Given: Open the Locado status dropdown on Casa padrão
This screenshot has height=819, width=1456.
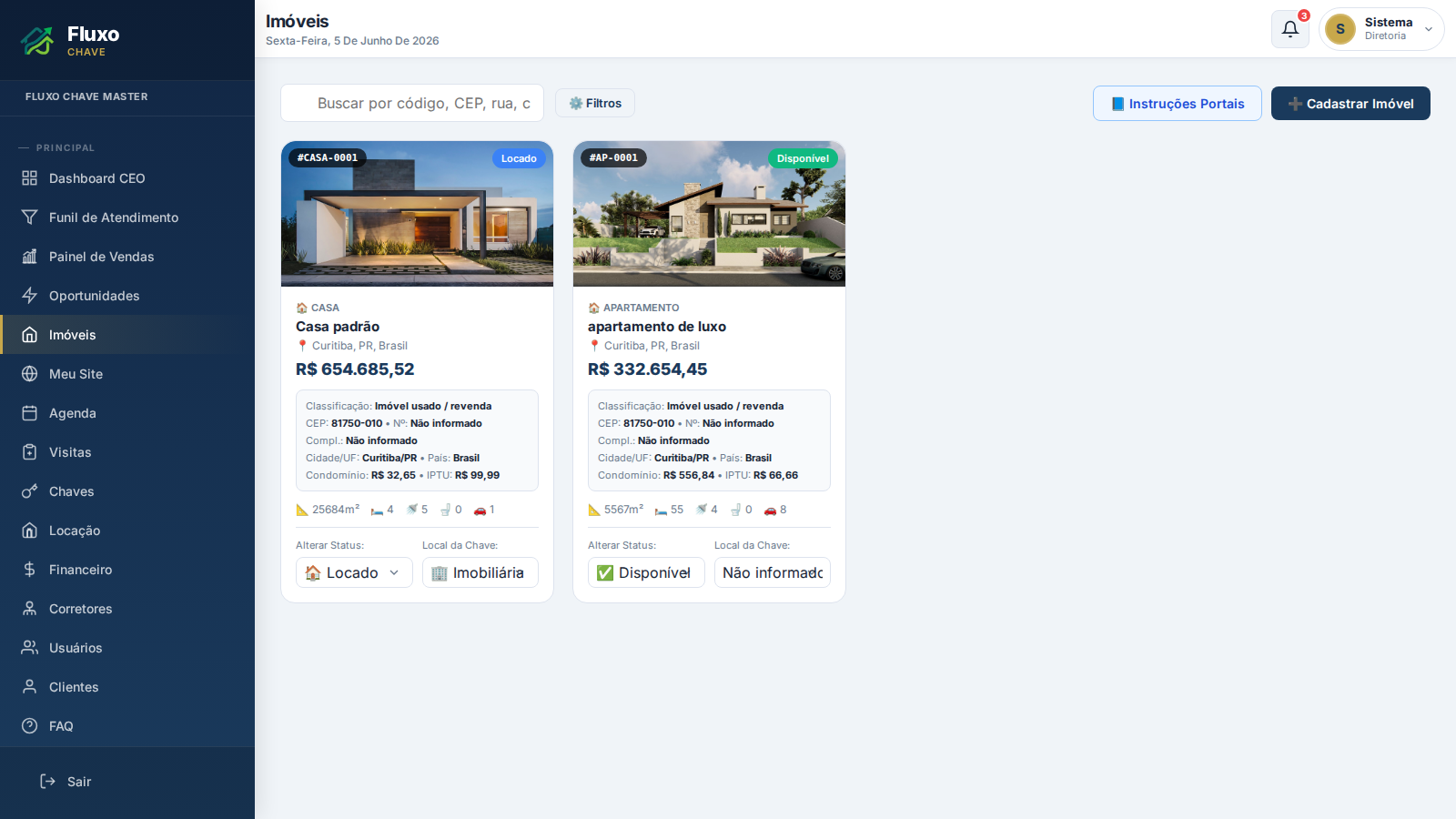Looking at the screenshot, I should click(x=354, y=572).
